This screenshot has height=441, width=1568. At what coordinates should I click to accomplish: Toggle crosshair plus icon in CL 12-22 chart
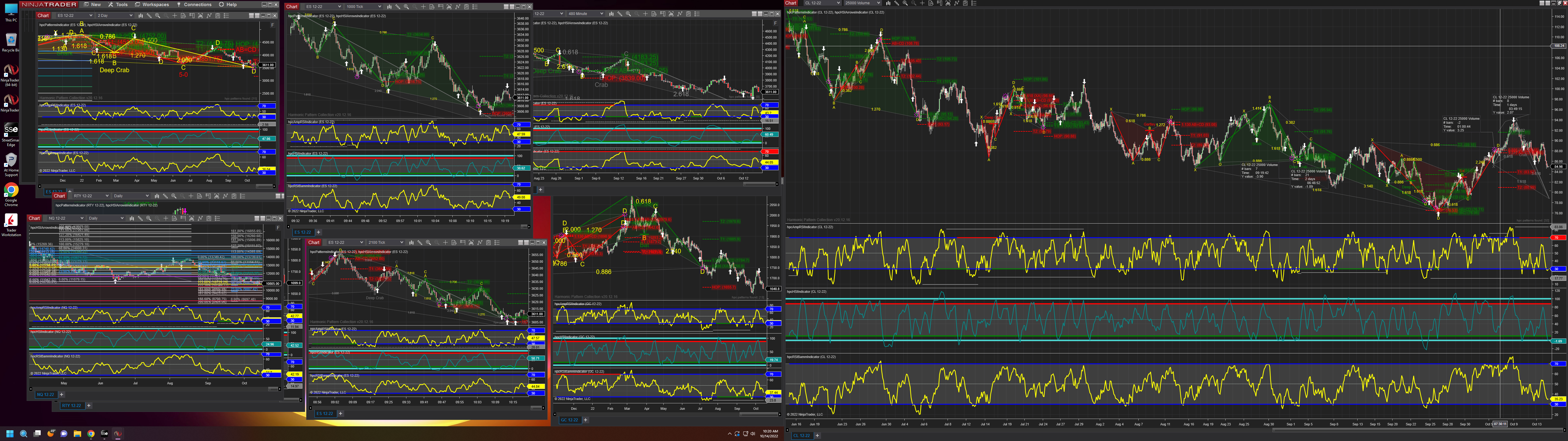(922, 3)
